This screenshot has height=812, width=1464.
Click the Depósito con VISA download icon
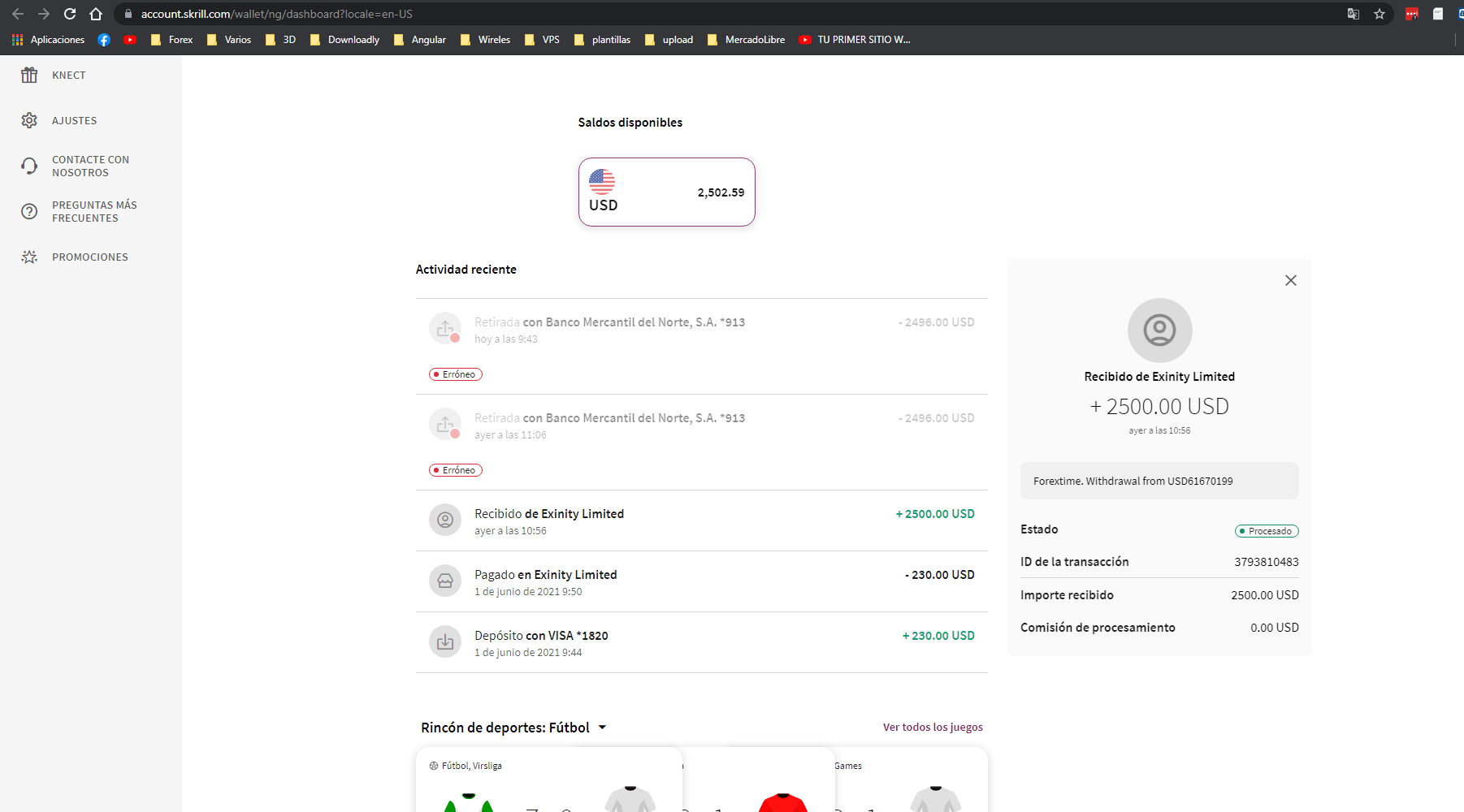[x=445, y=642]
